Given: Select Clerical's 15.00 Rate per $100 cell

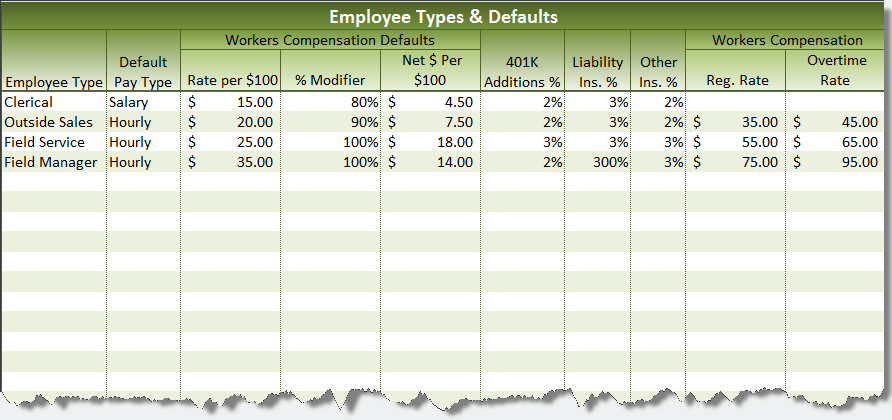Looking at the screenshot, I should coord(230,102).
